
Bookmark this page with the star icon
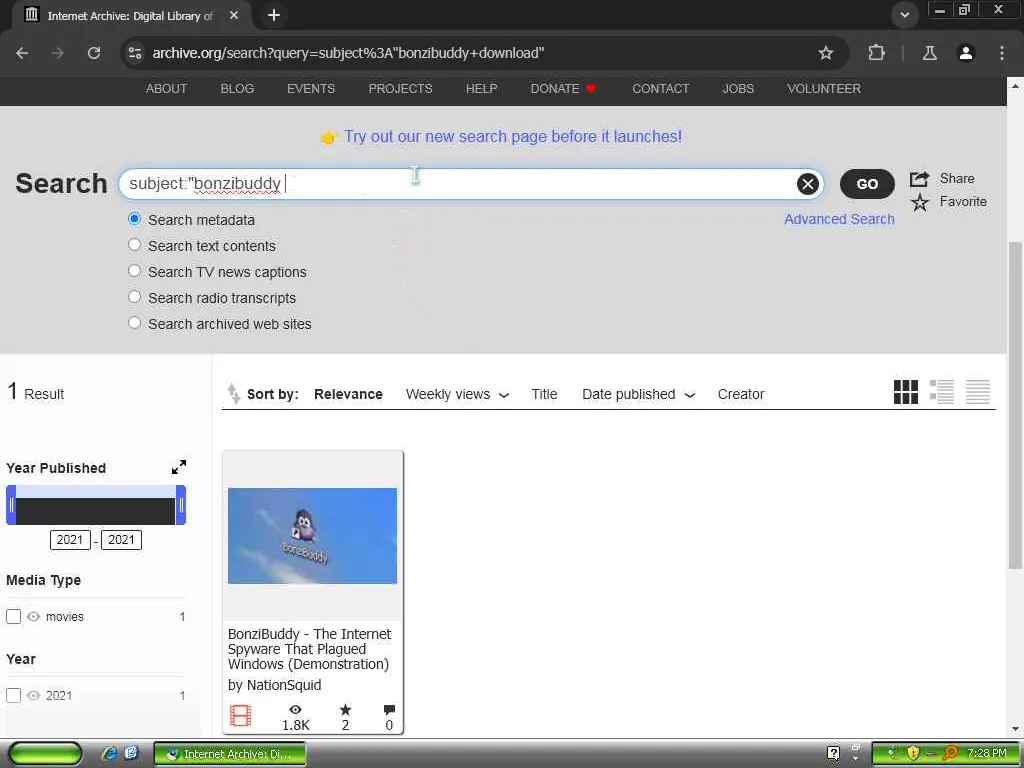click(826, 53)
